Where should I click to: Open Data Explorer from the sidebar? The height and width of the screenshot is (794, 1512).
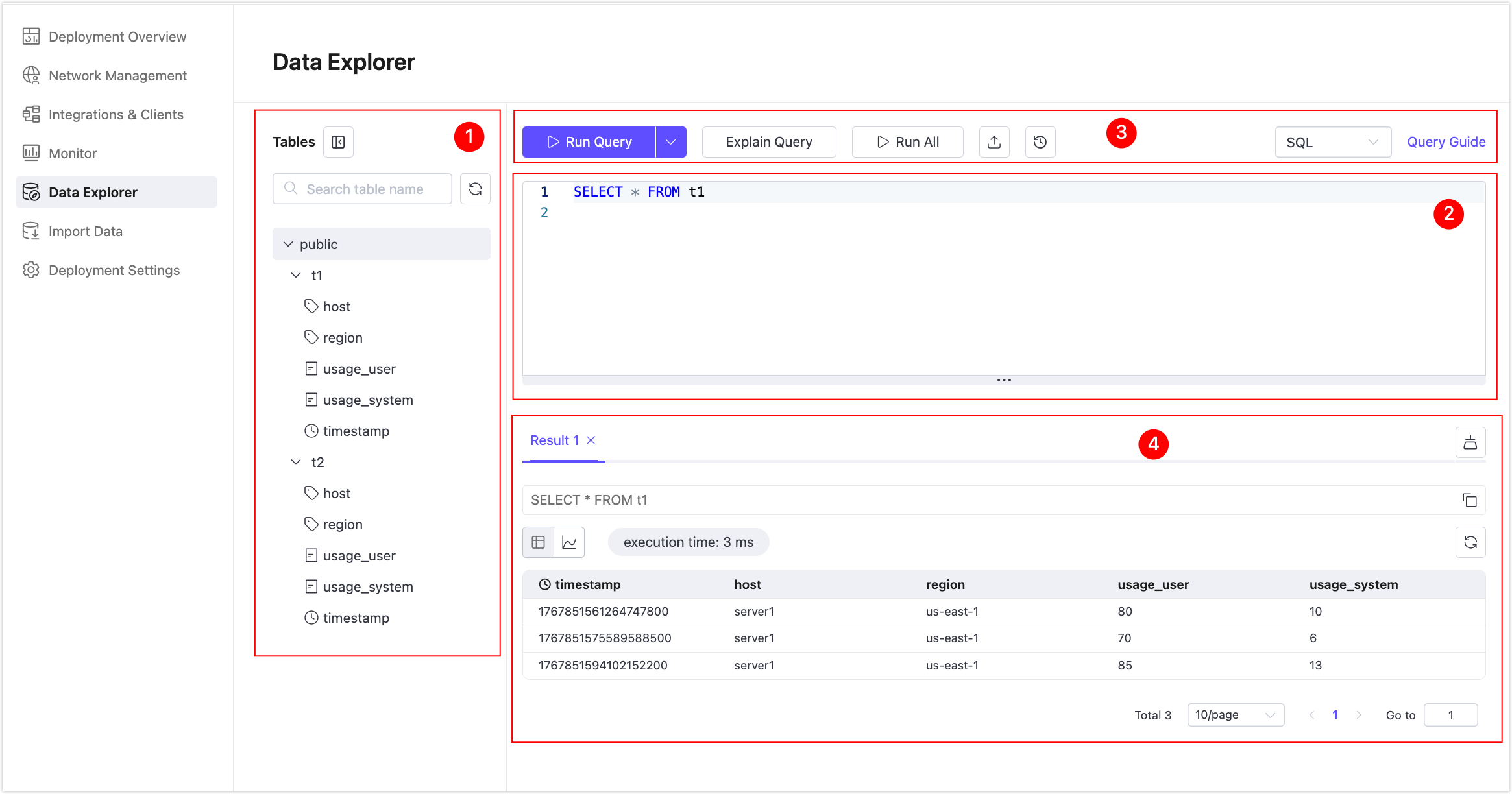[93, 192]
